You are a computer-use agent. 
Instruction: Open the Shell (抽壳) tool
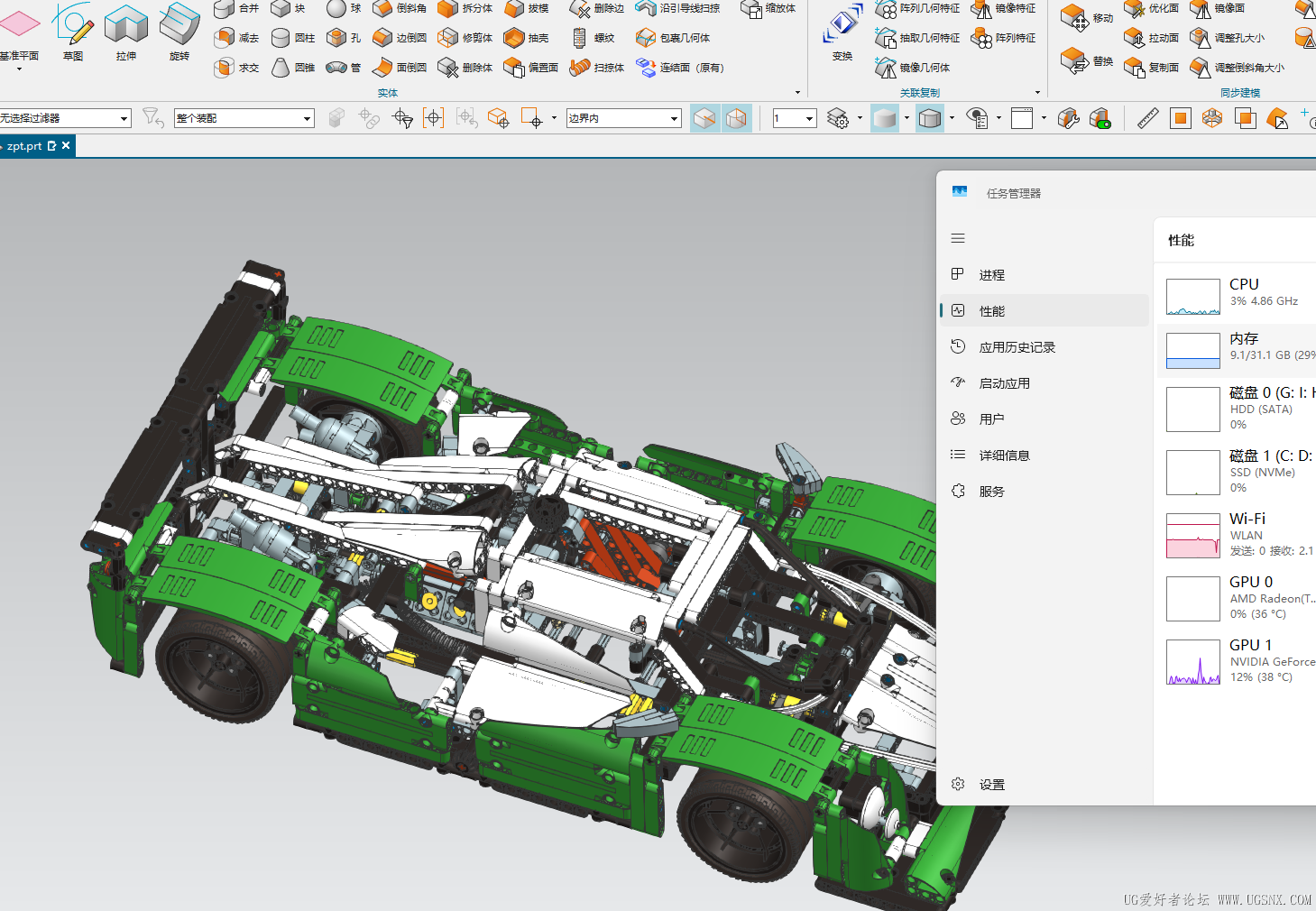pyautogui.click(x=527, y=38)
